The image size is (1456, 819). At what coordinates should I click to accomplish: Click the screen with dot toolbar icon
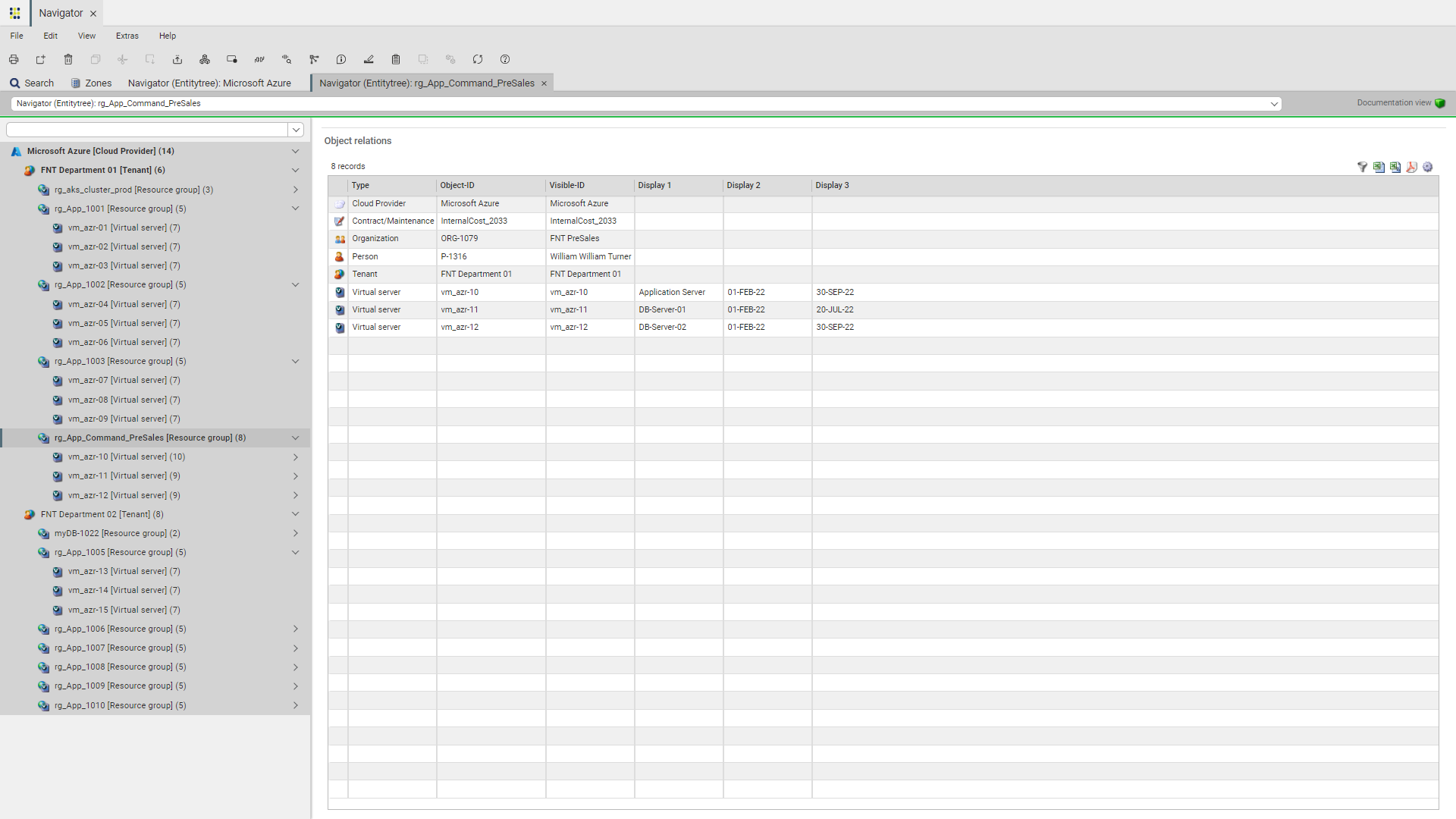(232, 59)
